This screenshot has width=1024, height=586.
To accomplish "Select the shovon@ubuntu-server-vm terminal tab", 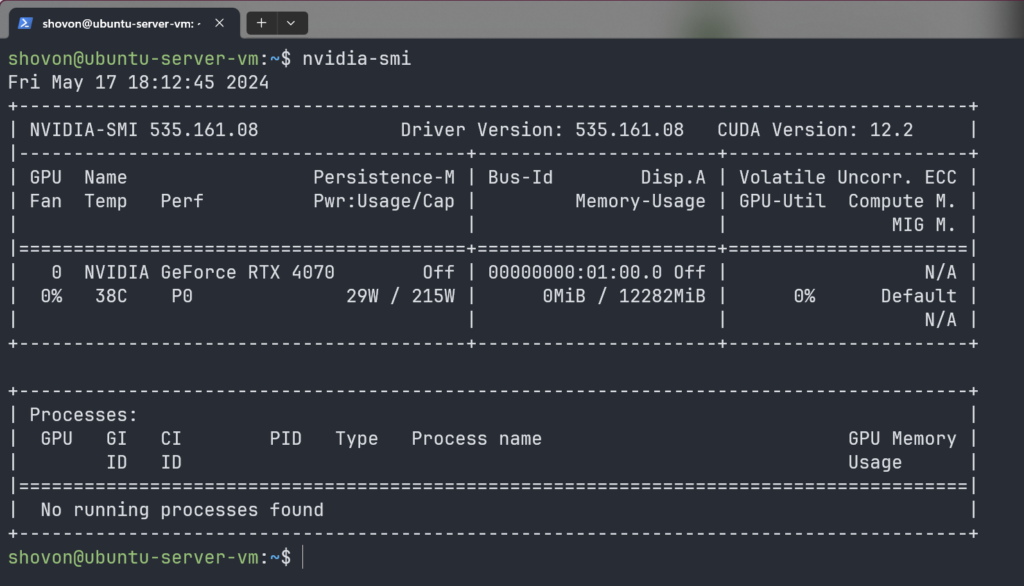I will [x=124, y=24].
